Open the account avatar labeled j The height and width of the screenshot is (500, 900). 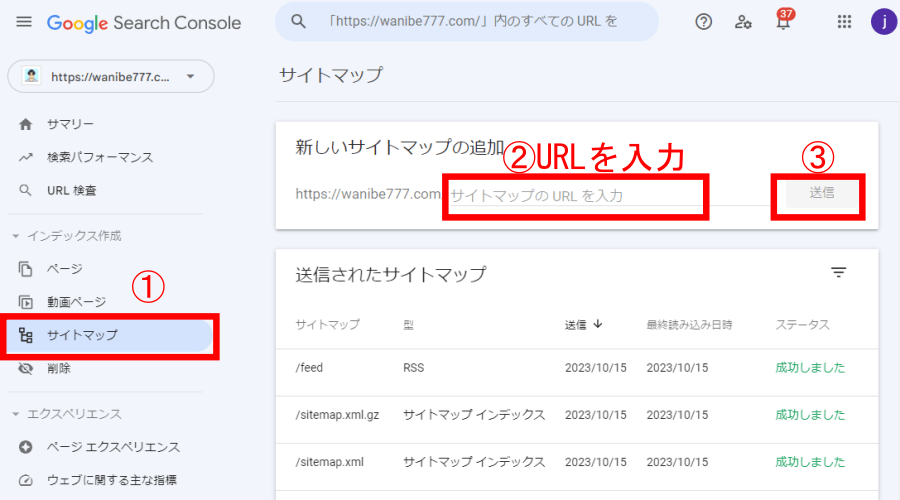point(884,22)
